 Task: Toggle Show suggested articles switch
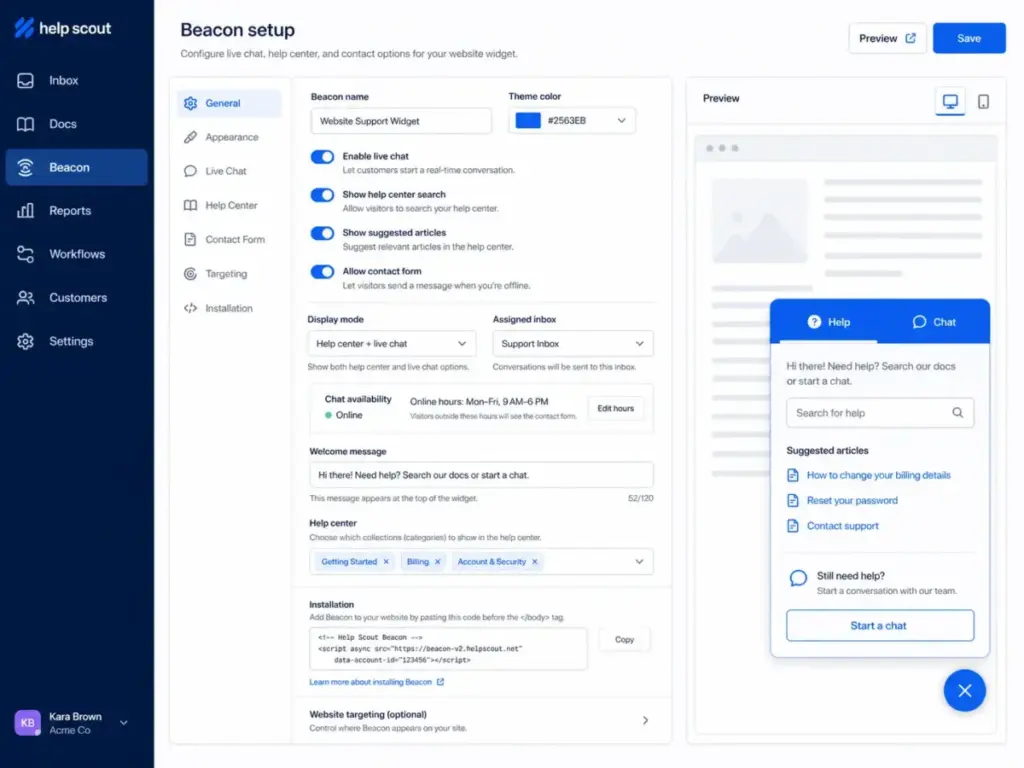pos(322,233)
